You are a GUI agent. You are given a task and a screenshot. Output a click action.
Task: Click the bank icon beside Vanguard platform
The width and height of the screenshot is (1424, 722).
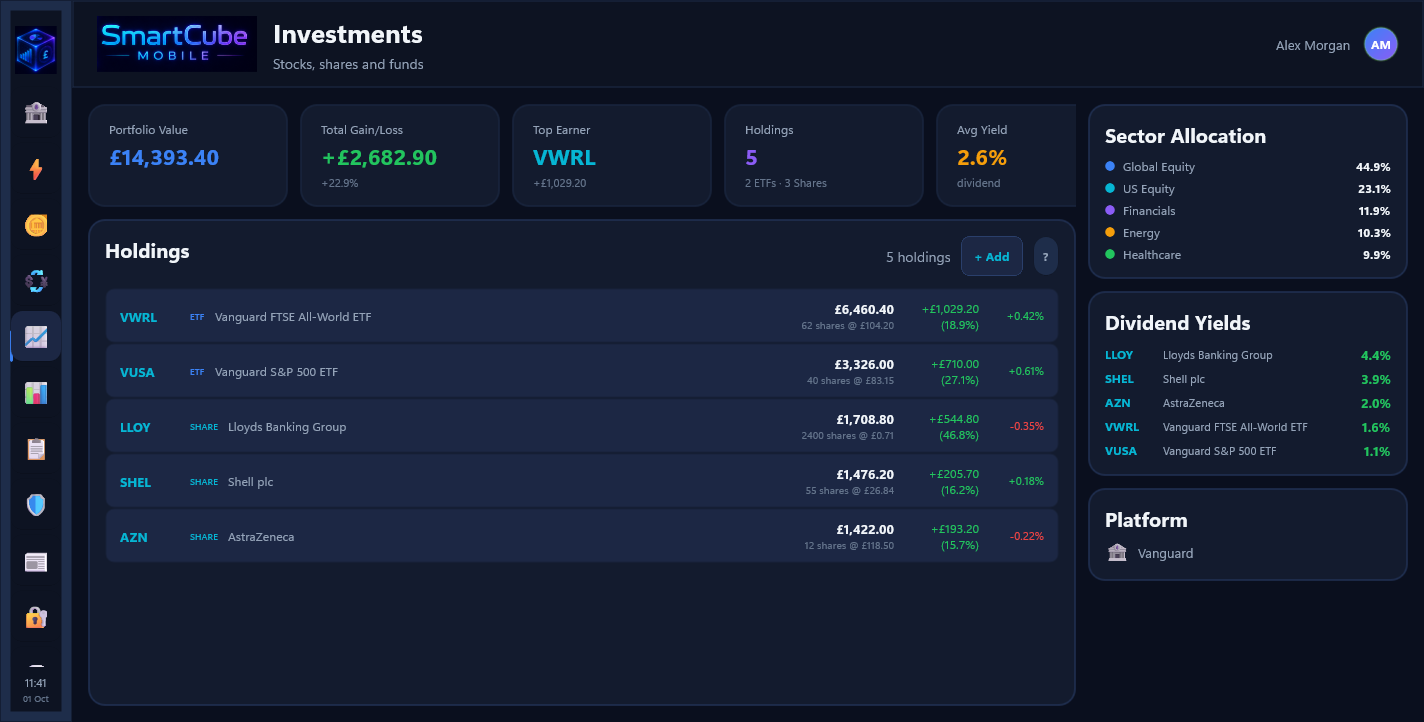(1118, 553)
